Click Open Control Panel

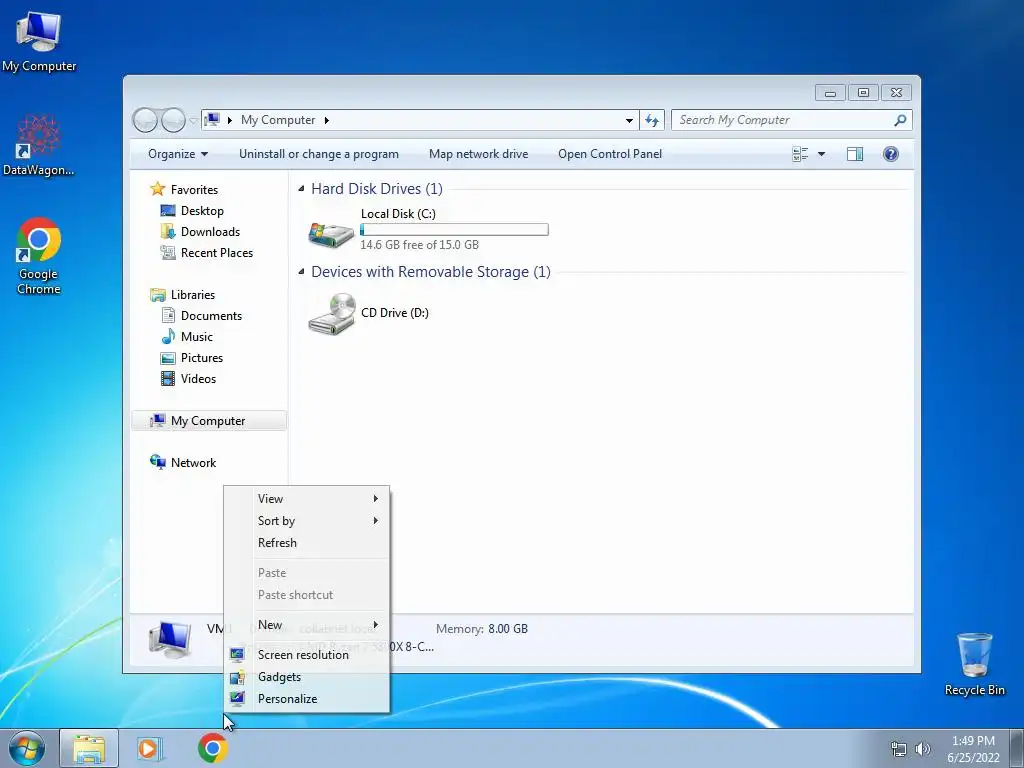coord(610,154)
